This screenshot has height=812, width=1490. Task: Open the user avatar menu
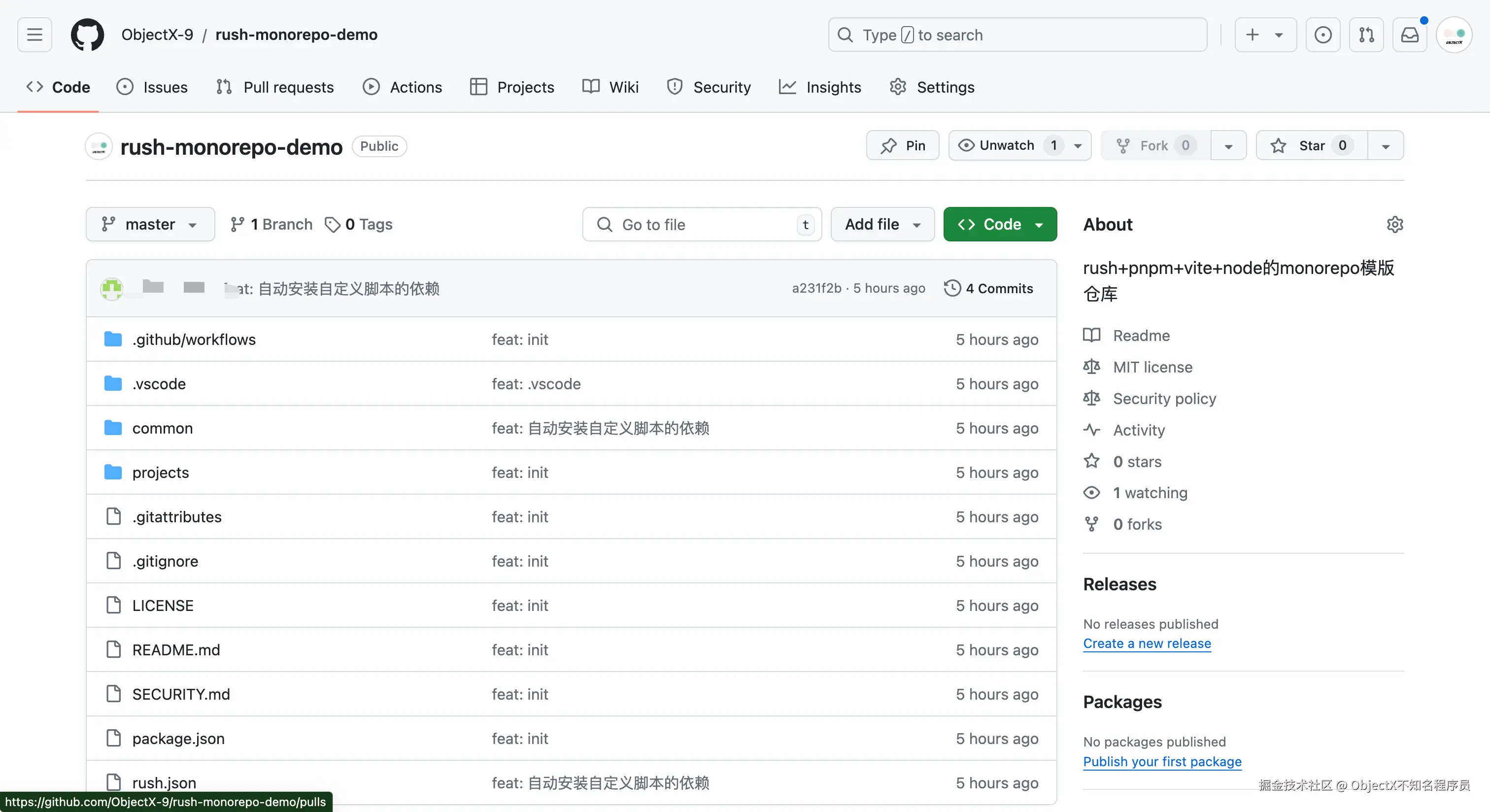[x=1454, y=34]
